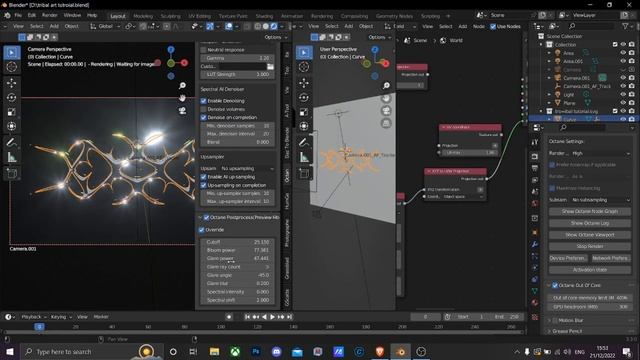Click zoom magnifier in User Perspective viewport
The width and height of the screenshot is (640, 360).
coord(386,85)
